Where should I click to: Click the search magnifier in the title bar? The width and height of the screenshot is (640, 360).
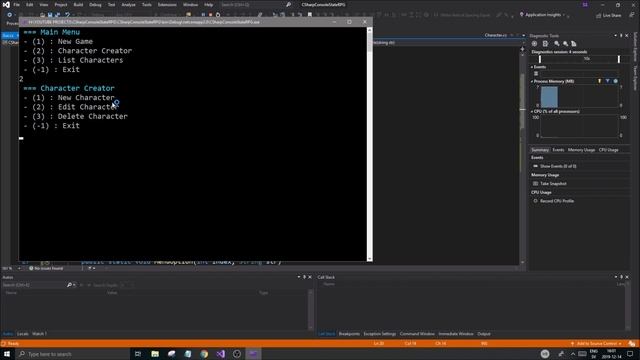(x=289, y=4)
